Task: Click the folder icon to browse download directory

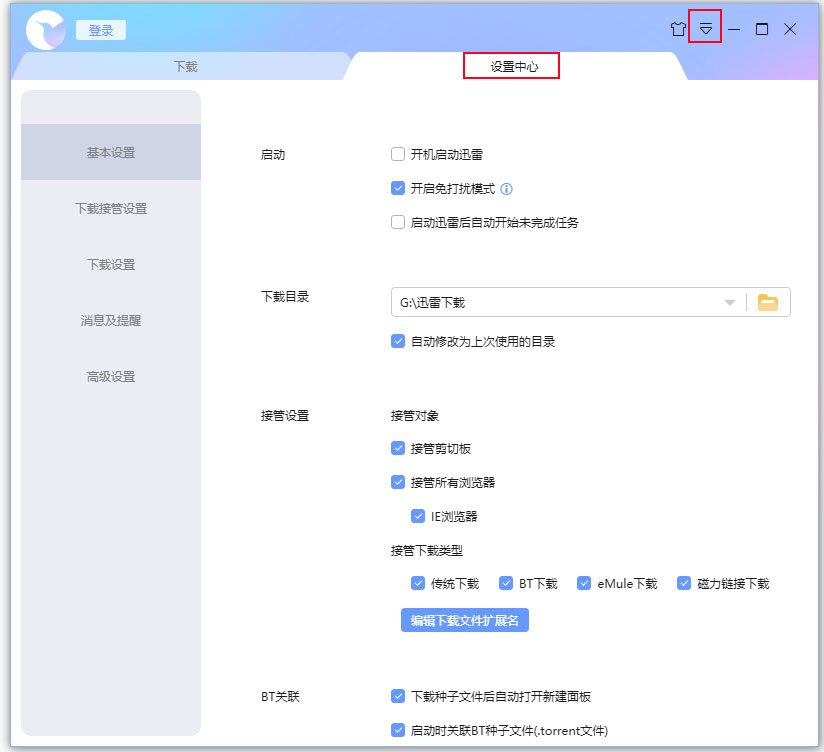Action: (x=768, y=301)
